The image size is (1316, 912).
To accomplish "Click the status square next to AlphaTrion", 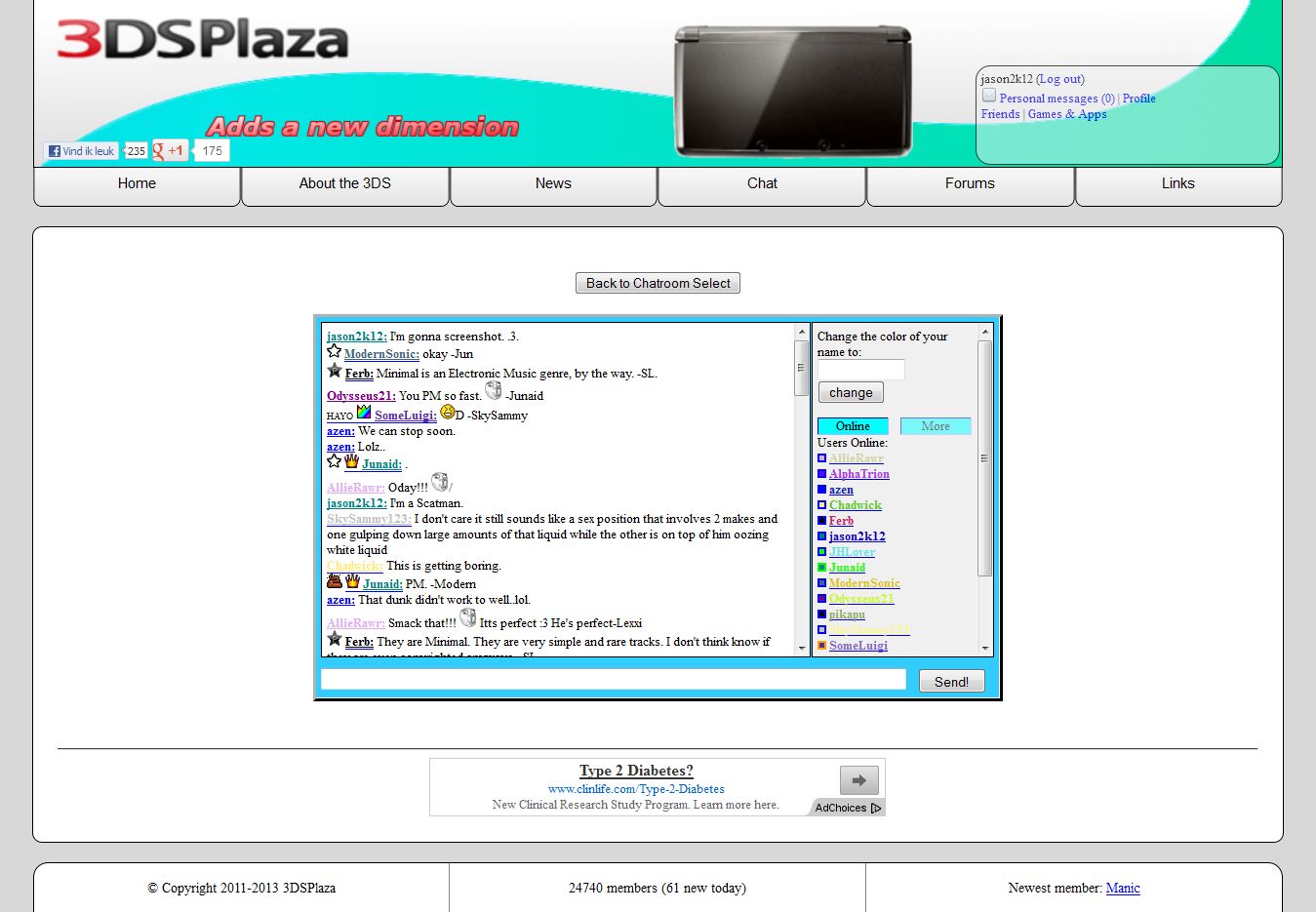I will click(x=821, y=474).
